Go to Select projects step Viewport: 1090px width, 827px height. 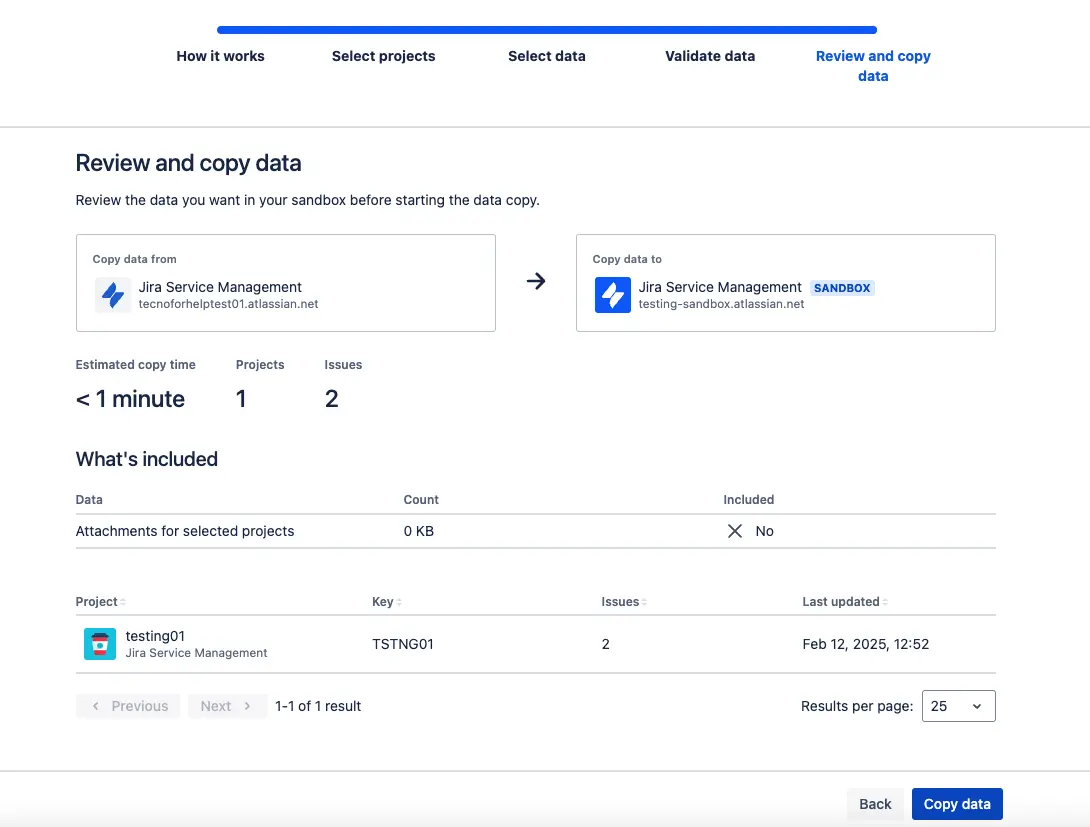(384, 56)
